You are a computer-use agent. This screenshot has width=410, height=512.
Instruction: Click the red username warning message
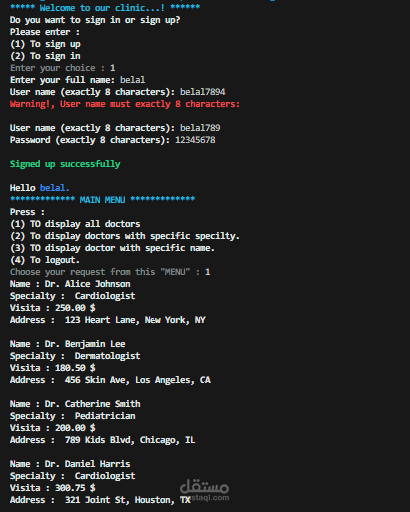125,104
